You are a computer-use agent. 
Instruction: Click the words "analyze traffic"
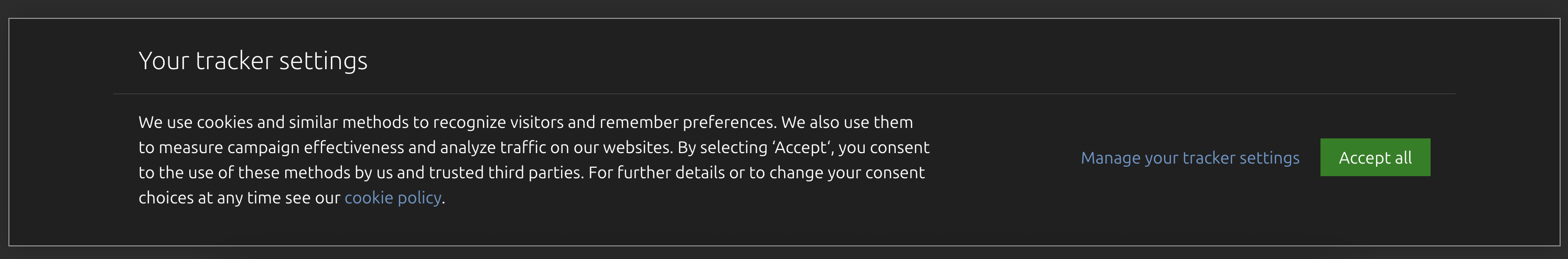pyautogui.click(x=493, y=147)
